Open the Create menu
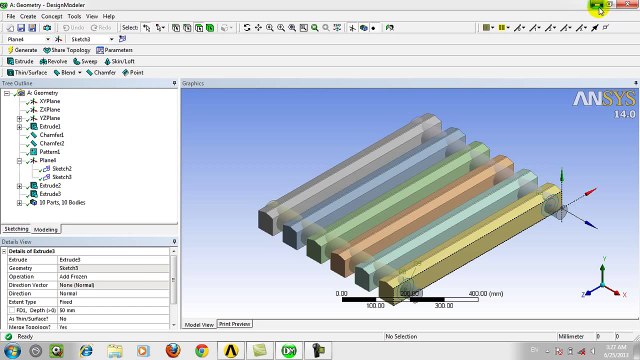 click(28, 16)
